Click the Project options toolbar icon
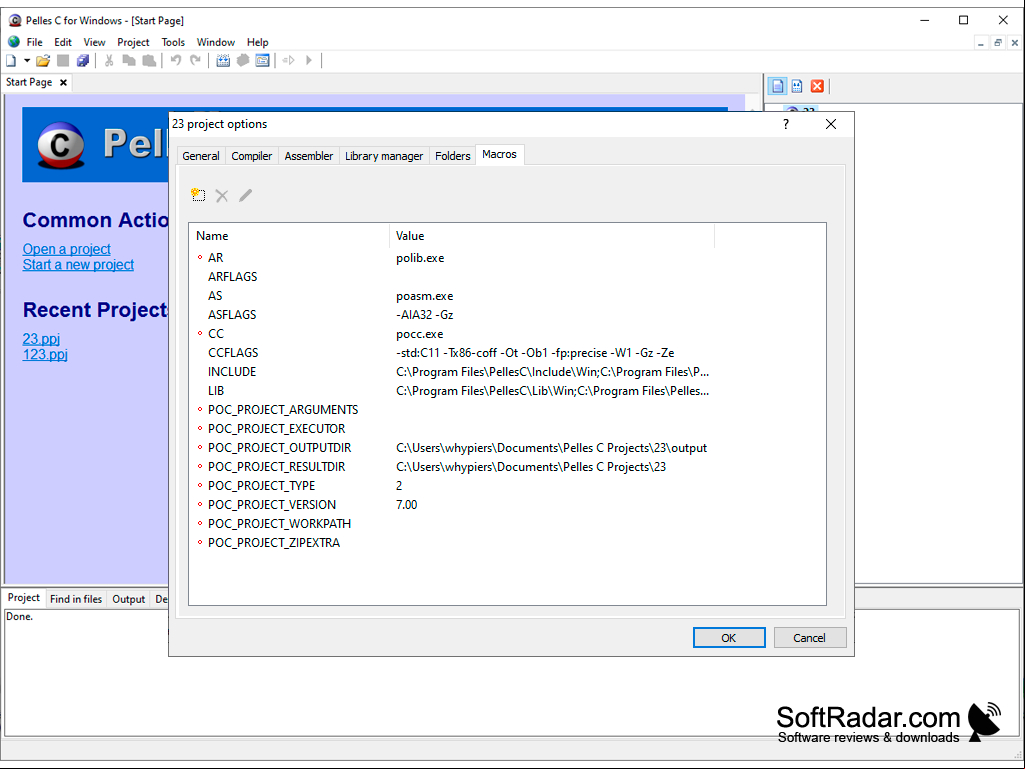 click(x=263, y=61)
